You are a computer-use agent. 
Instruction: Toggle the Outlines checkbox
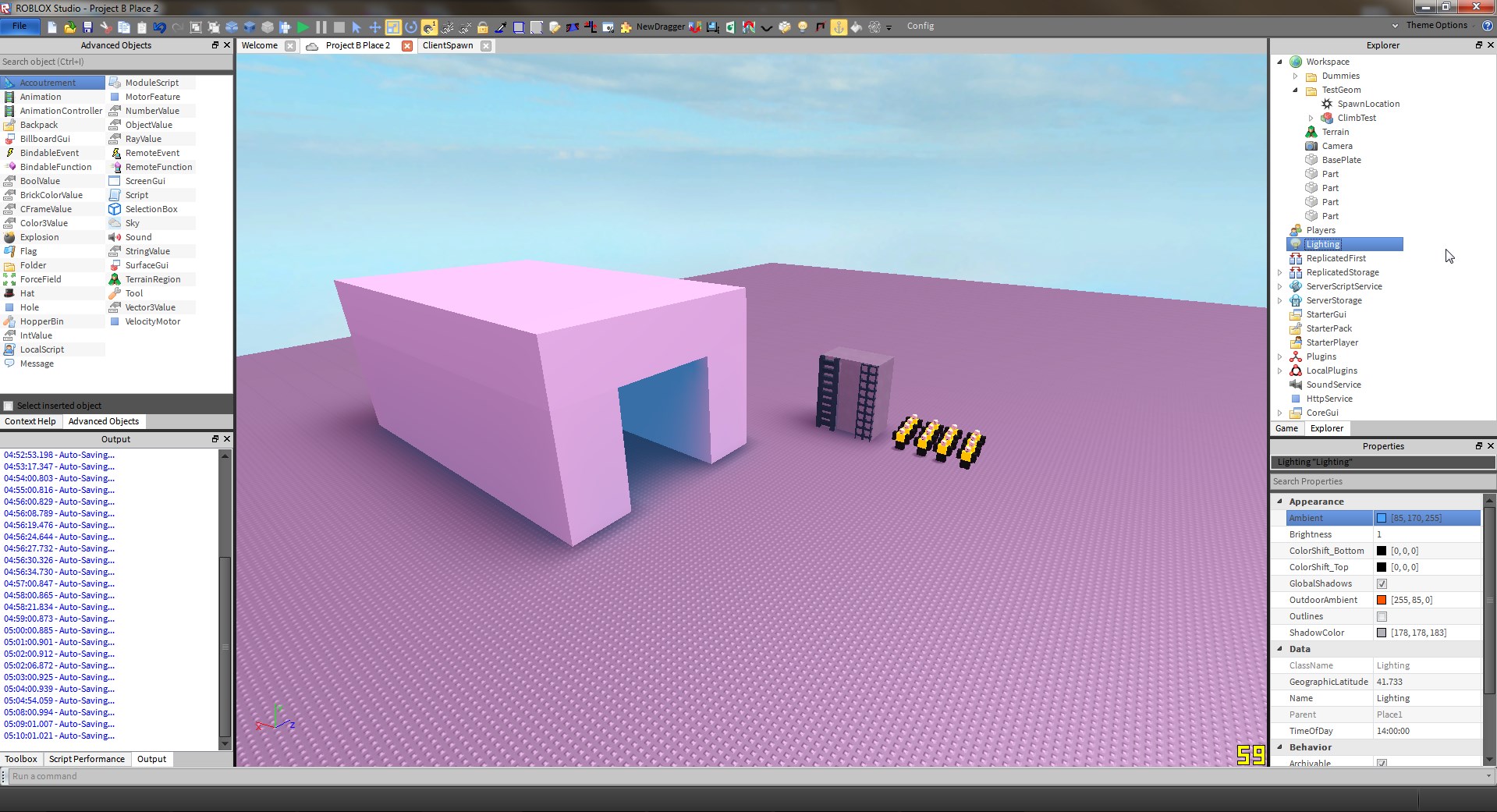click(1382, 616)
